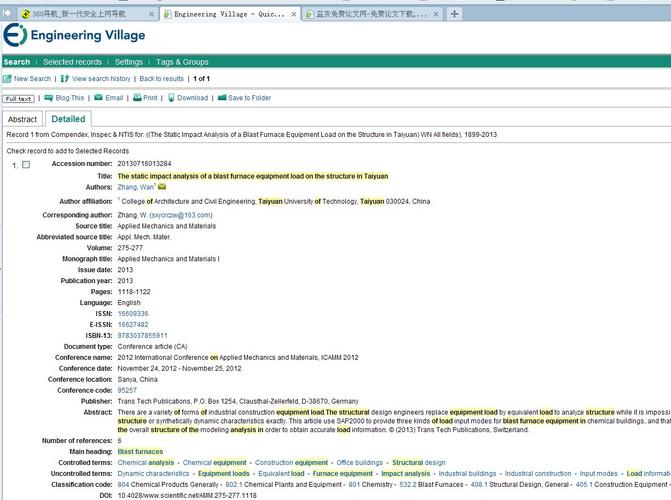Close the Engineering Village browser tab

(294, 14)
